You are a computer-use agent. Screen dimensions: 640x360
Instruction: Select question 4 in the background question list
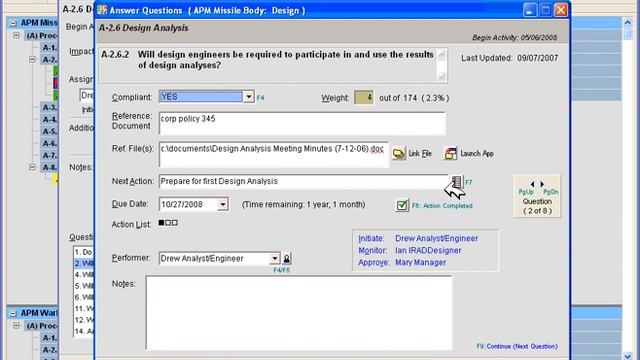coord(84,275)
